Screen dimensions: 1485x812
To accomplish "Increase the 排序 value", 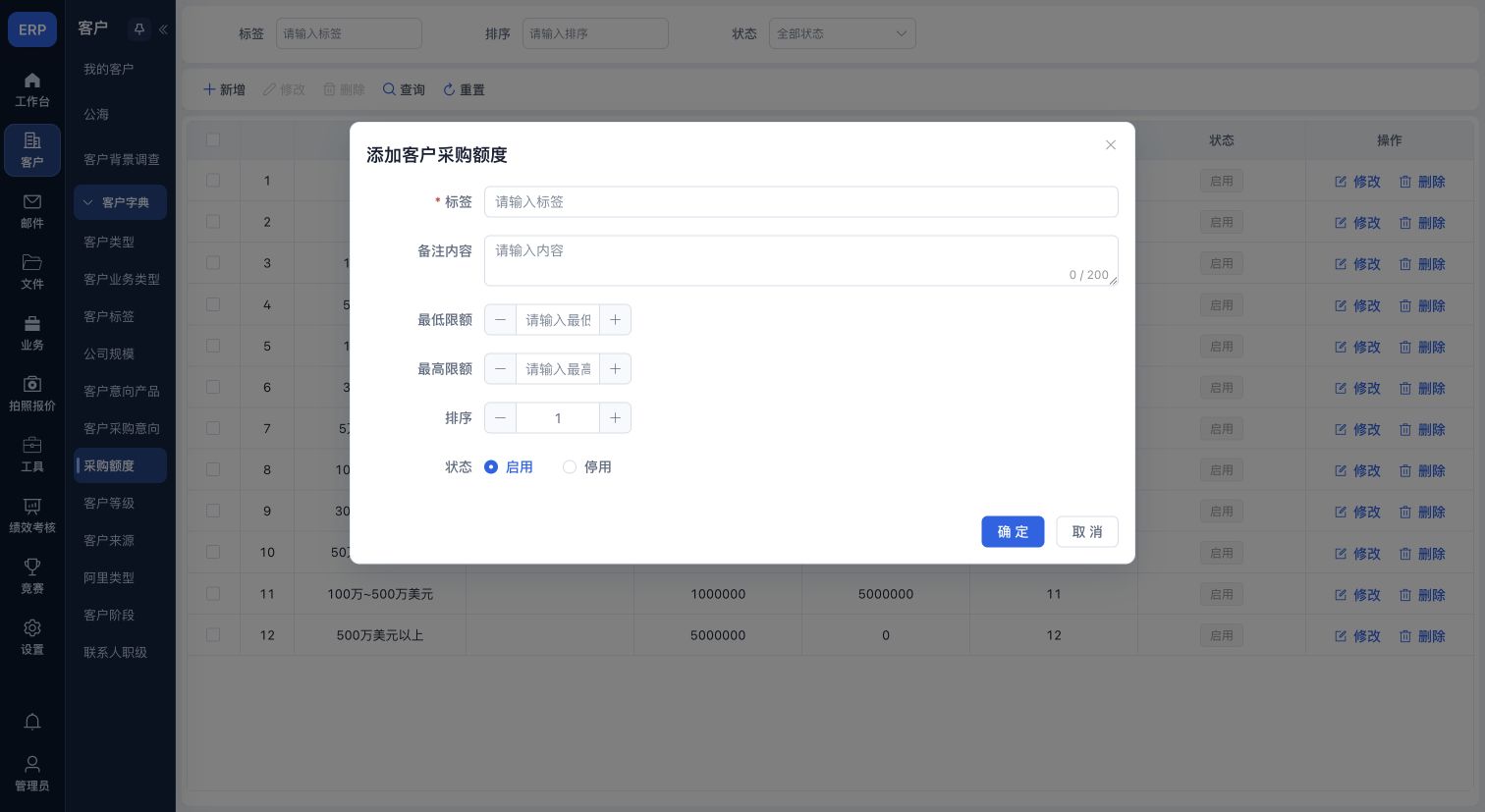I will pos(615,418).
